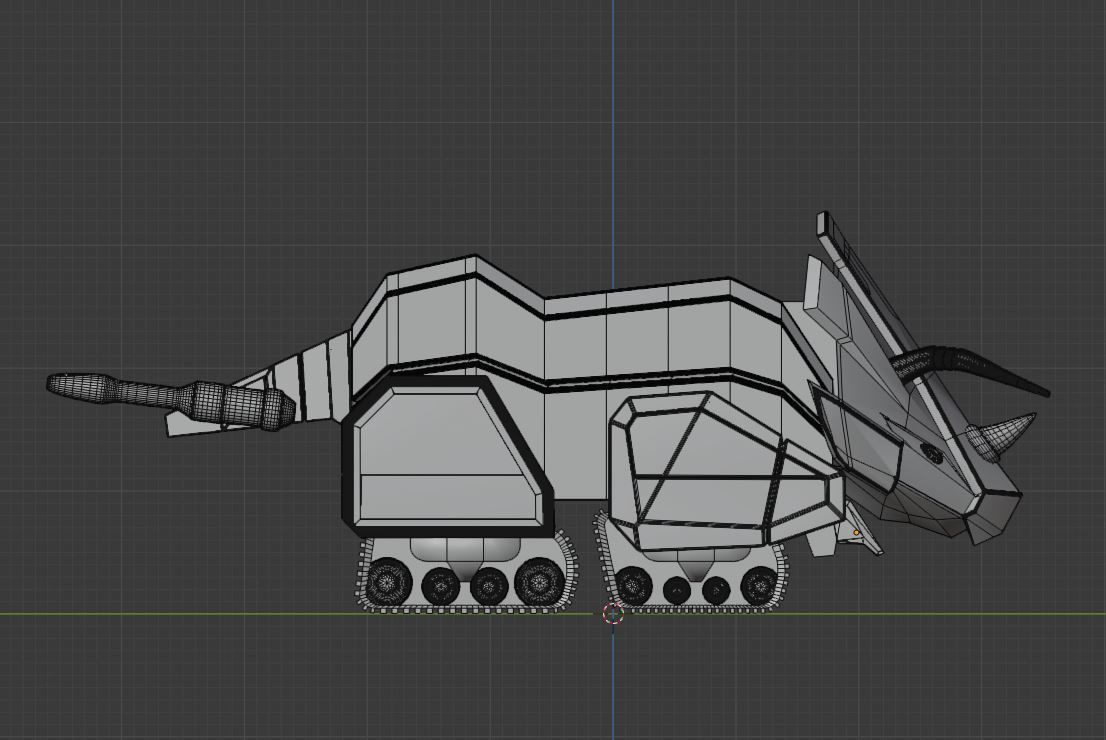The width and height of the screenshot is (1106, 740).
Task: Select the orange origin point under the head
Action: point(856,533)
